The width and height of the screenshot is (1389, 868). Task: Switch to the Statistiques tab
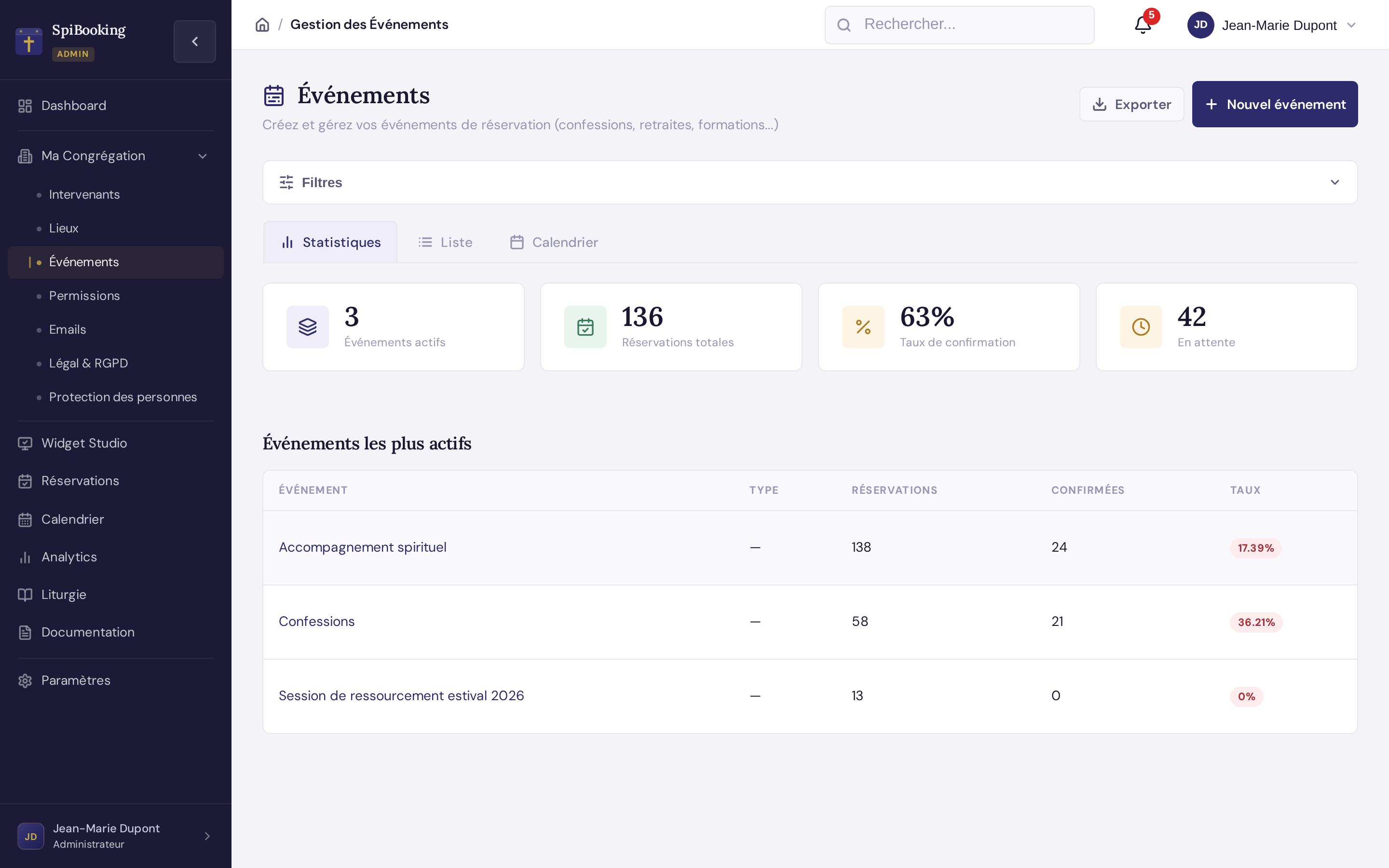point(330,242)
